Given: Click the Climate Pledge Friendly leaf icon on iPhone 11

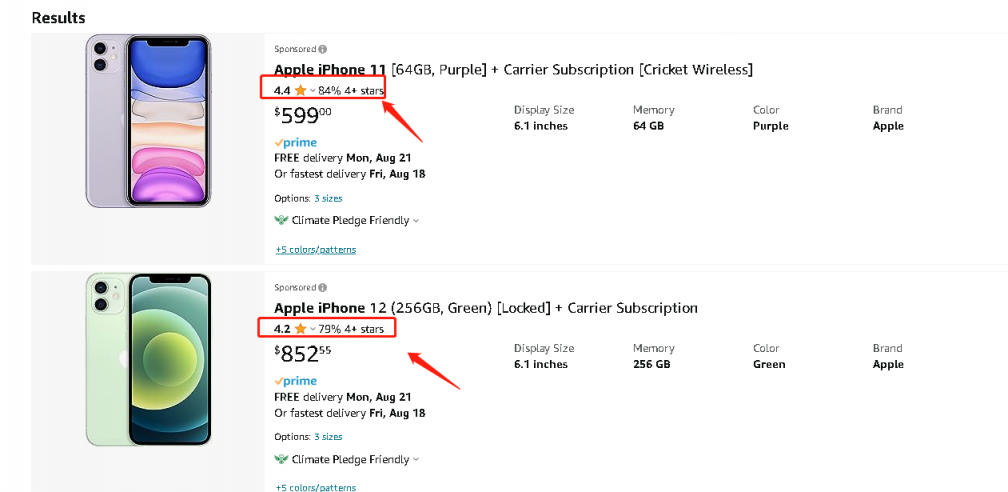Looking at the screenshot, I should pyautogui.click(x=281, y=221).
